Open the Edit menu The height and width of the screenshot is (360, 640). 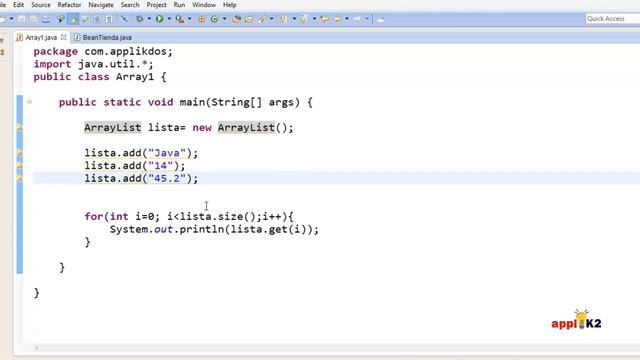tap(18, 5)
